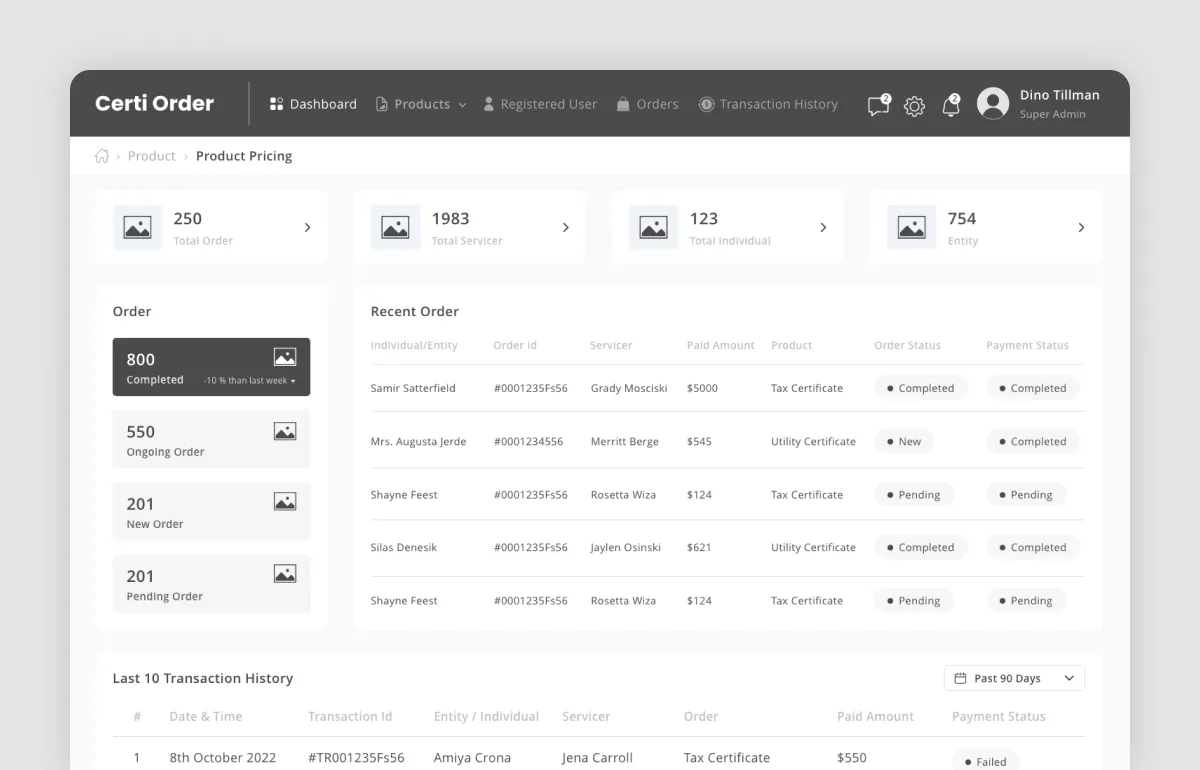1200x770 pixels.
Task: Click the Order Status column header
Action: coord(907,345)
